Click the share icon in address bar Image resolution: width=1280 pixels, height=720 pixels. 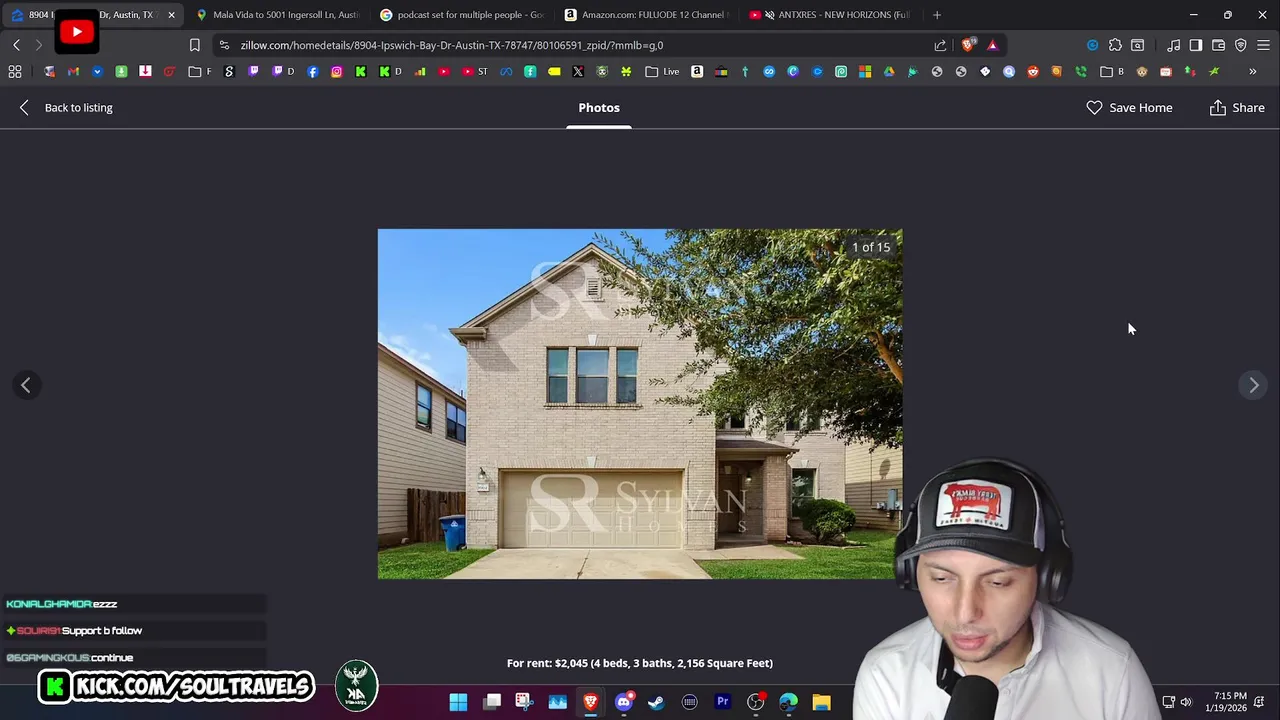(x=940, y=45)
